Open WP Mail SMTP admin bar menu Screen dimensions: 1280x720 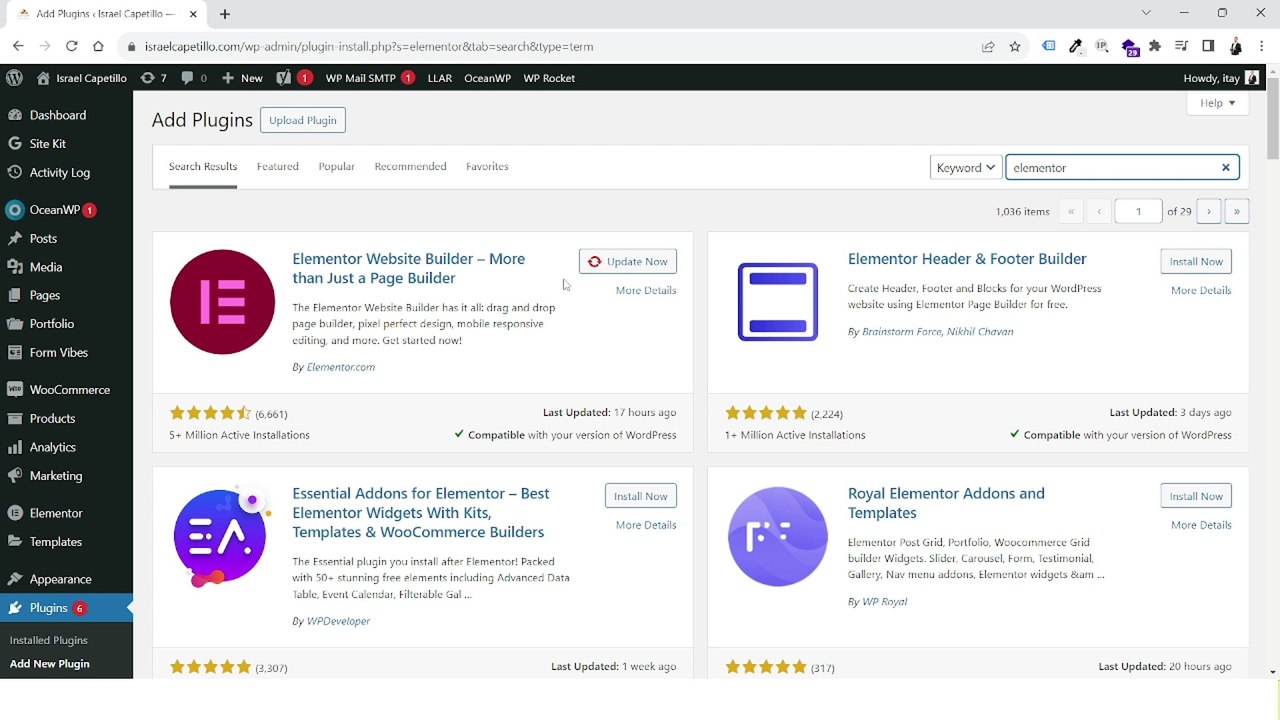coord(370,78)
